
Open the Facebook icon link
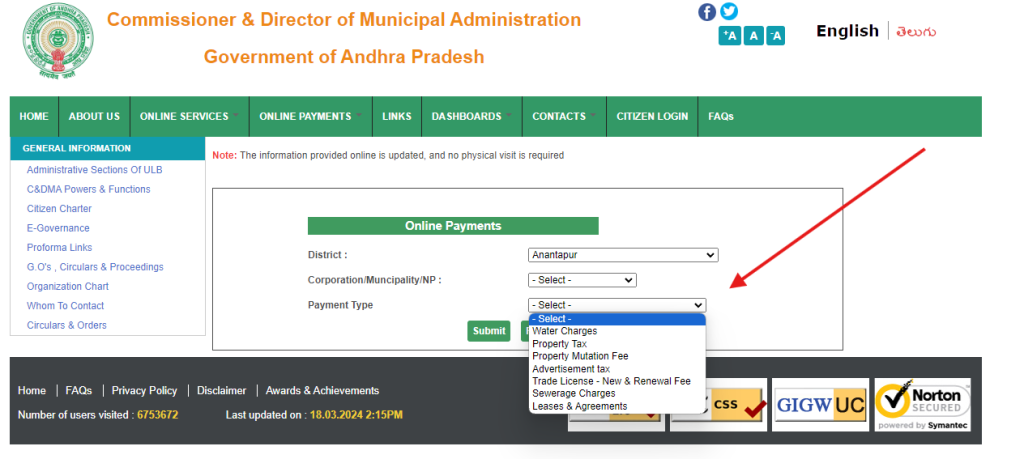pyautogui.click(x=707, y=12)
